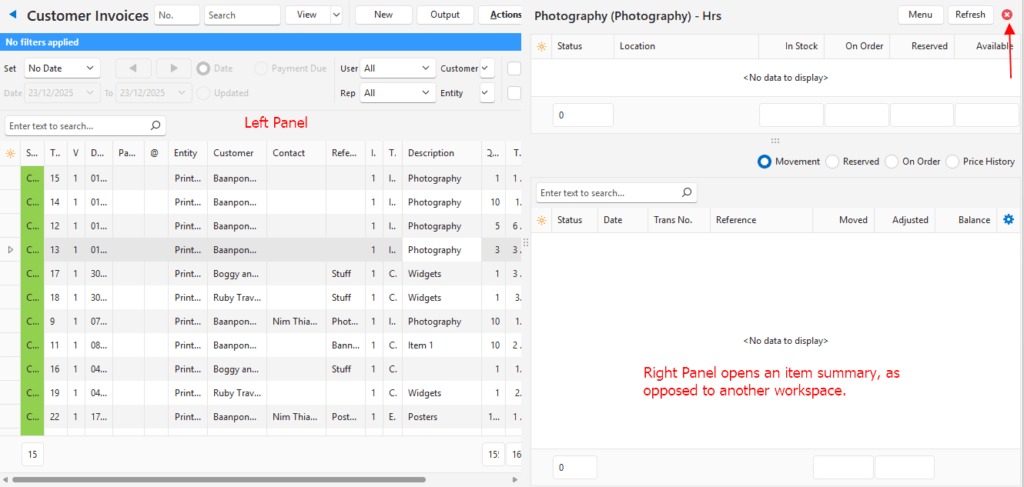Open the Menu button in the Photography panel
Screen dimensions: 1024x487
click(920, 15)
